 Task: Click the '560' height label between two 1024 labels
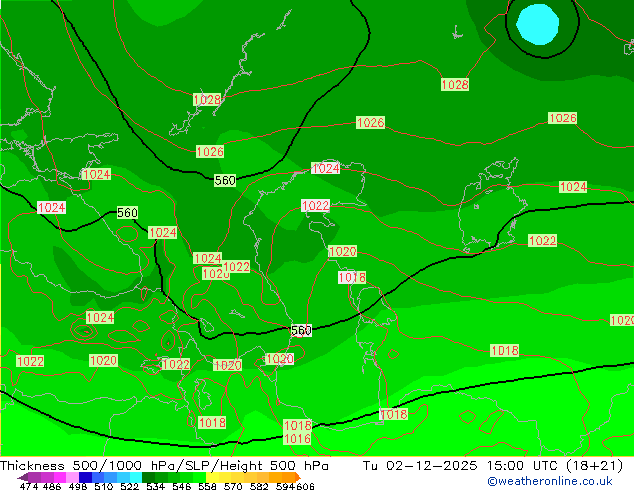[x=127, y=212]
